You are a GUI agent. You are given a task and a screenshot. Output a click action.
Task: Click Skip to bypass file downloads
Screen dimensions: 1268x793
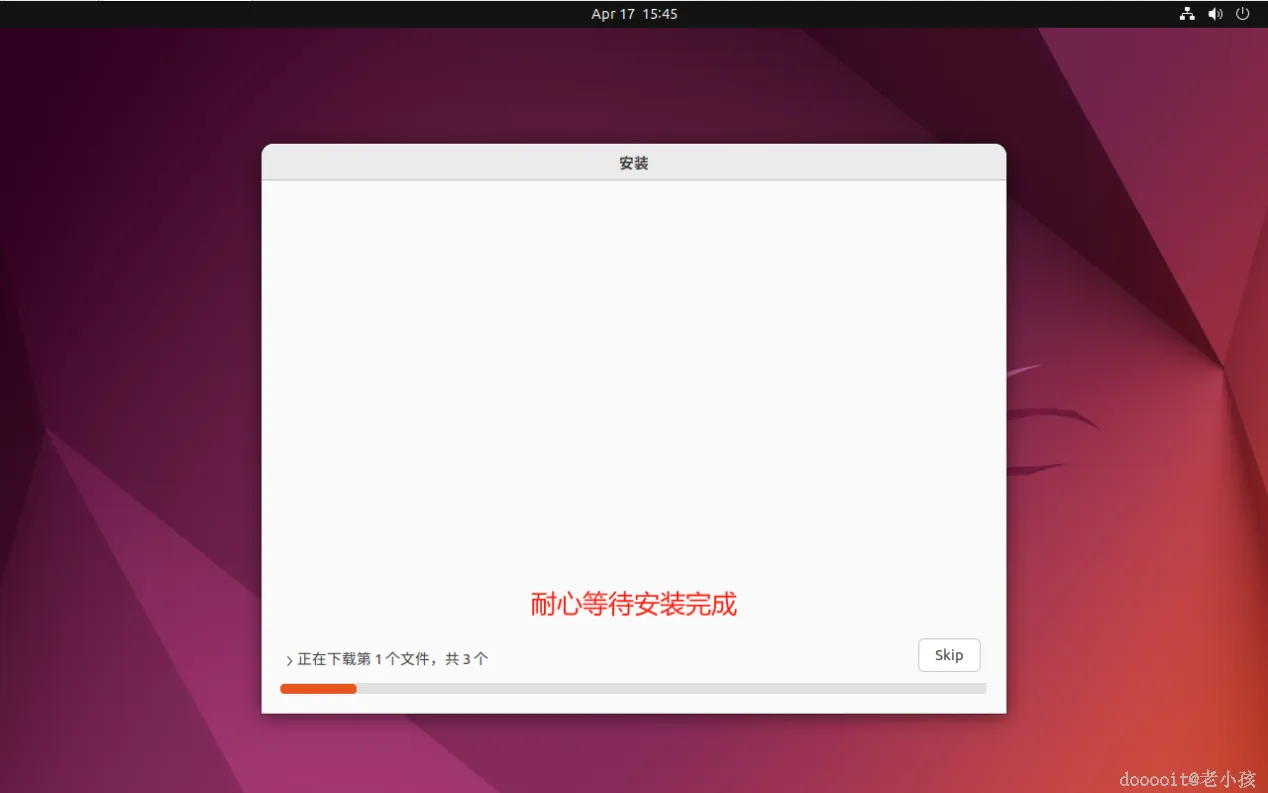(948, 655)
